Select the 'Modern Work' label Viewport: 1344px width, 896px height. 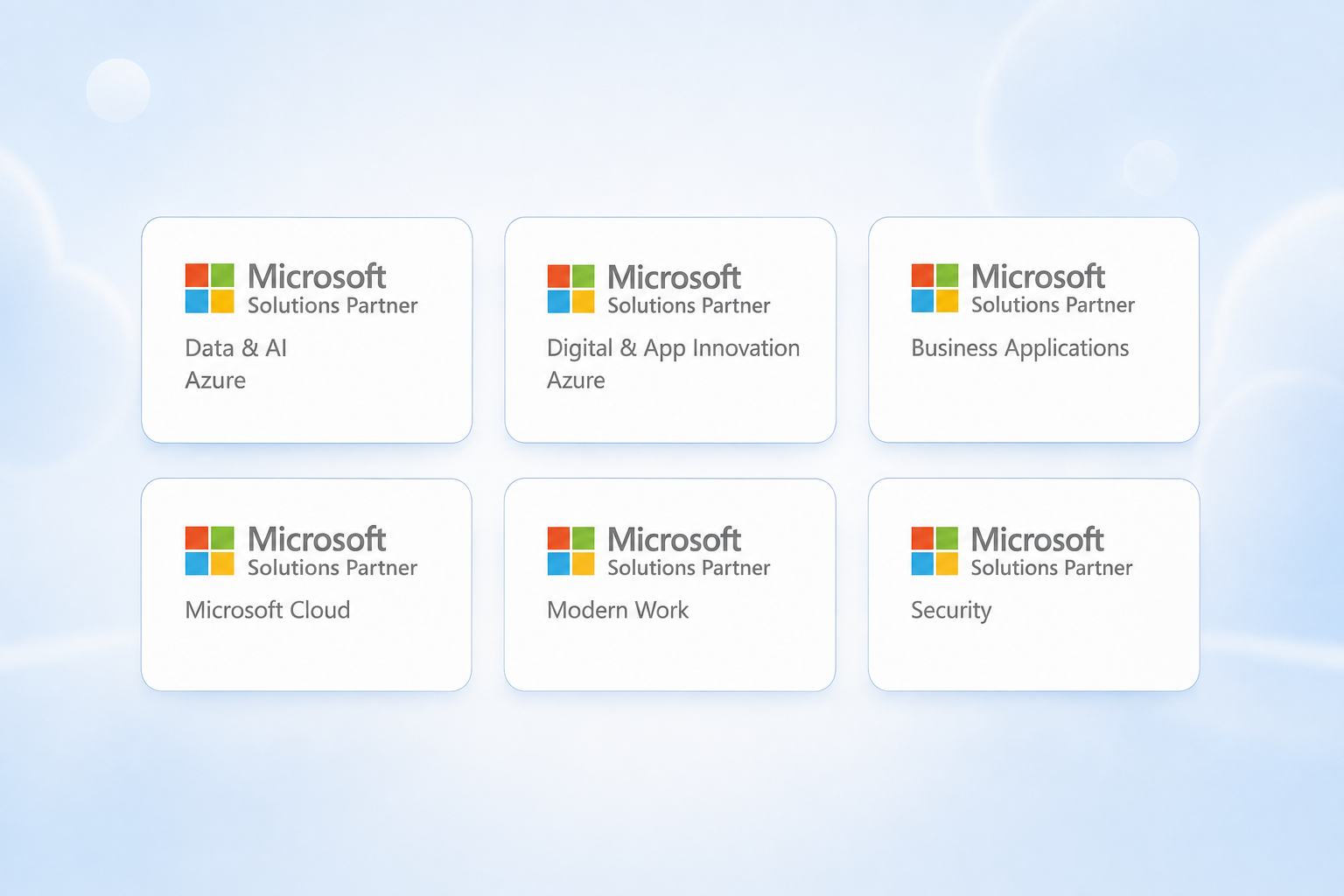coord(618,610)
